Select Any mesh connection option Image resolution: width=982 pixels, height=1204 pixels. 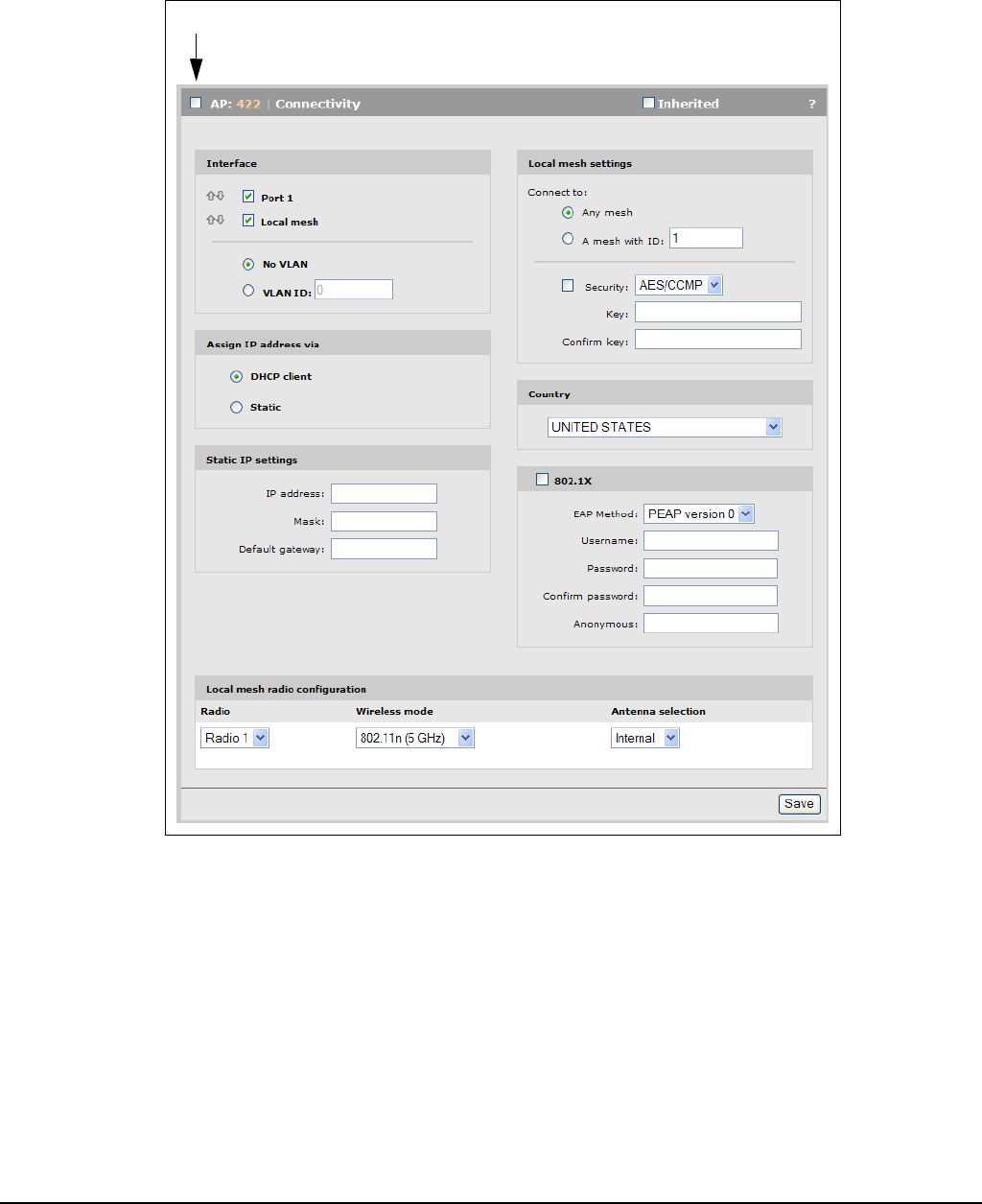(x=568, y=213)
